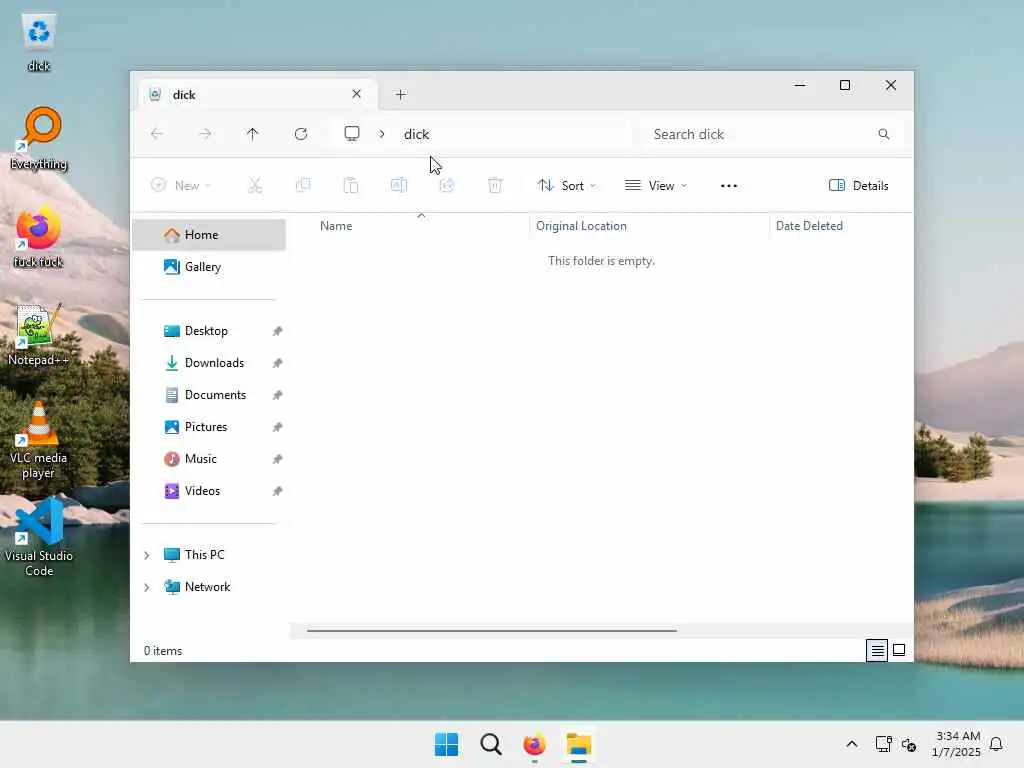This screenshot has height=768, width=1024.
Task: Open the Sort dropdown menu
Action: pos(567,185)
